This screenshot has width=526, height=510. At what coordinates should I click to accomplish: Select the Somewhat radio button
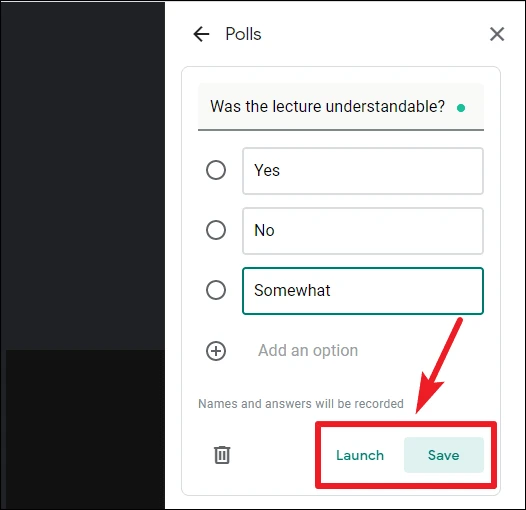point(216,290)
